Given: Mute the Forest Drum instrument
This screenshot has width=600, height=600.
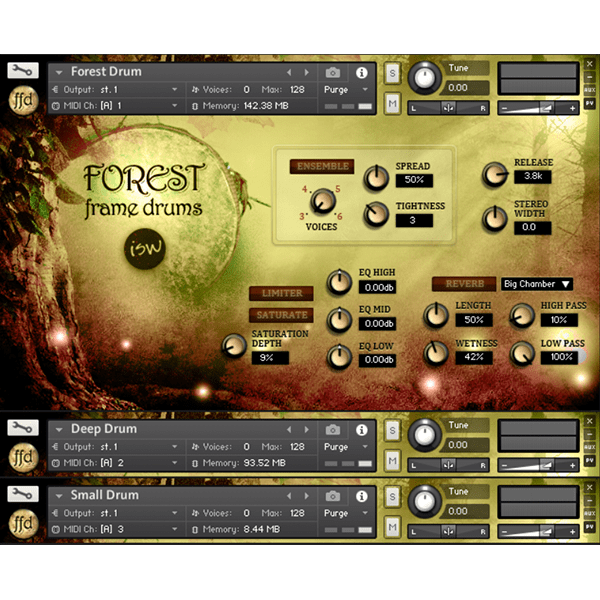Looking at the screenshot, I should pos(392,103).
